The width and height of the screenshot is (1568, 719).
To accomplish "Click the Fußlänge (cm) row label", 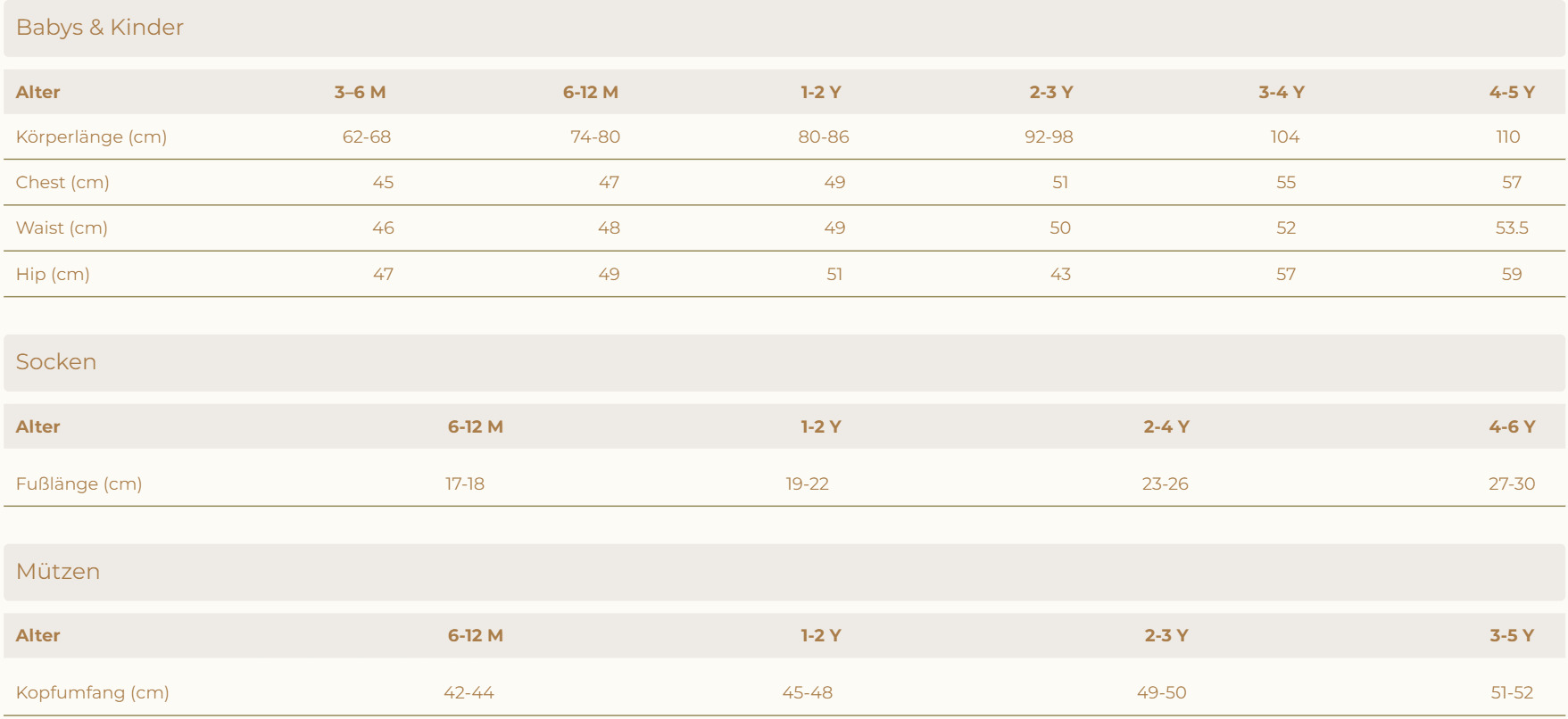I will tap(79, 484).
